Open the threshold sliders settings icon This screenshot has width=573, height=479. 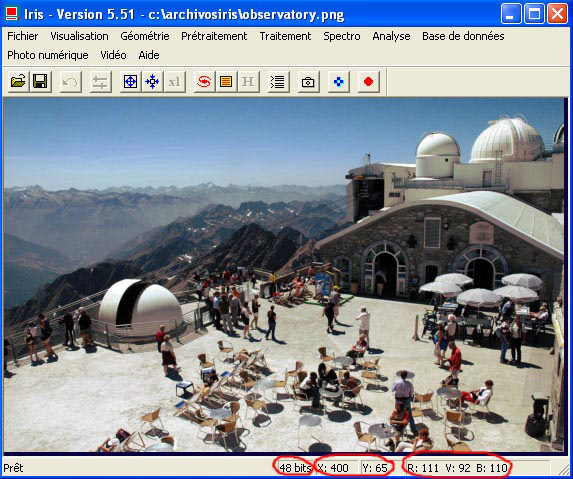coord(100,81)
